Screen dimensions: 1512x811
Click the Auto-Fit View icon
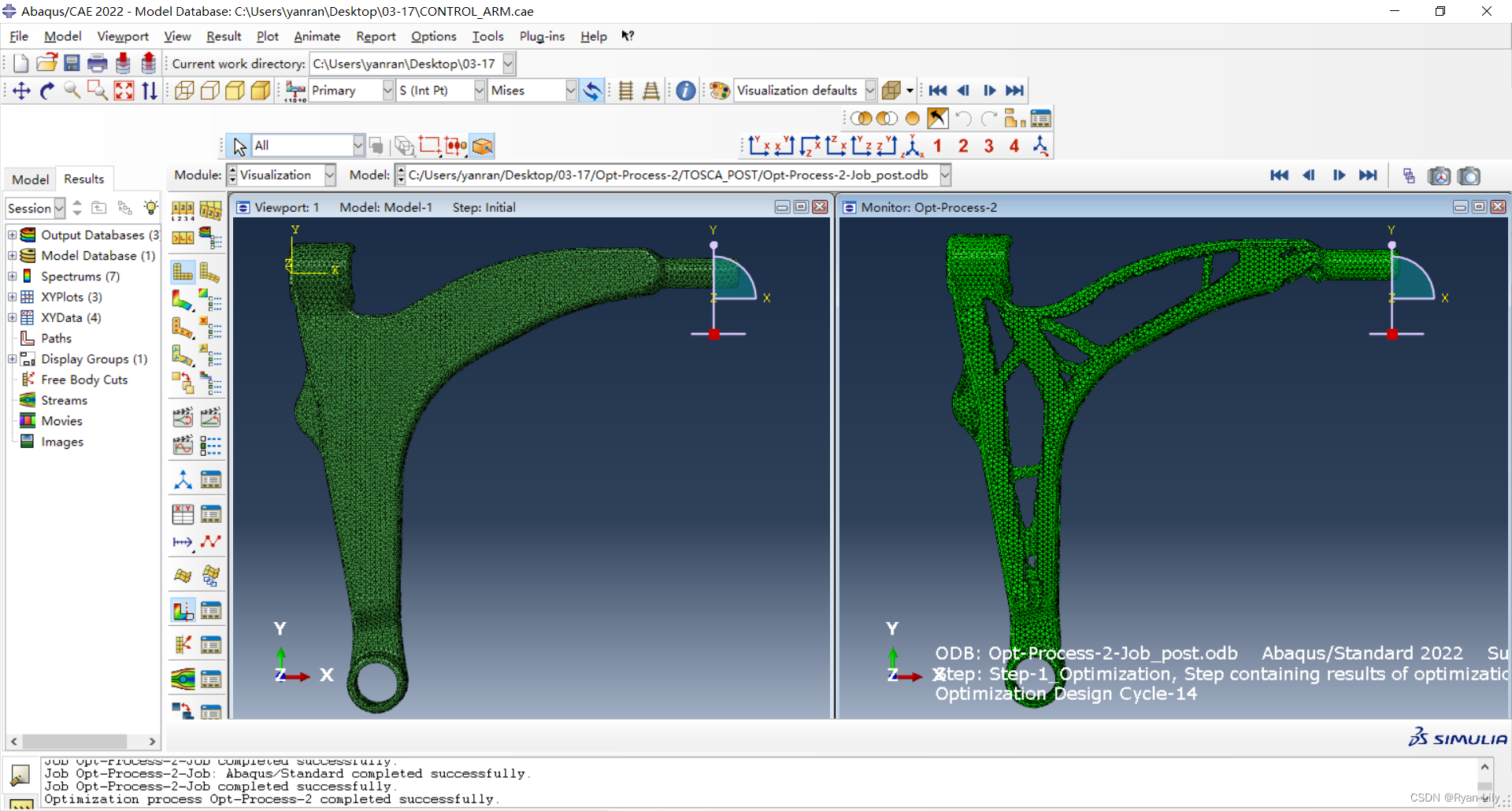(x=124, y=91)
